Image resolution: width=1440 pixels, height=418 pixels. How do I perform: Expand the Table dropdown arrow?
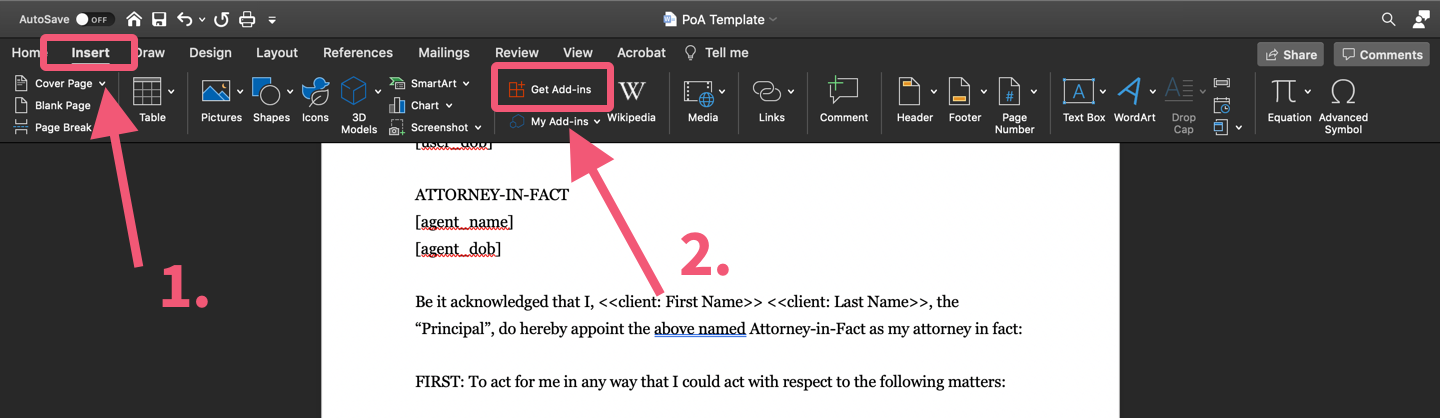pos(171,92)
